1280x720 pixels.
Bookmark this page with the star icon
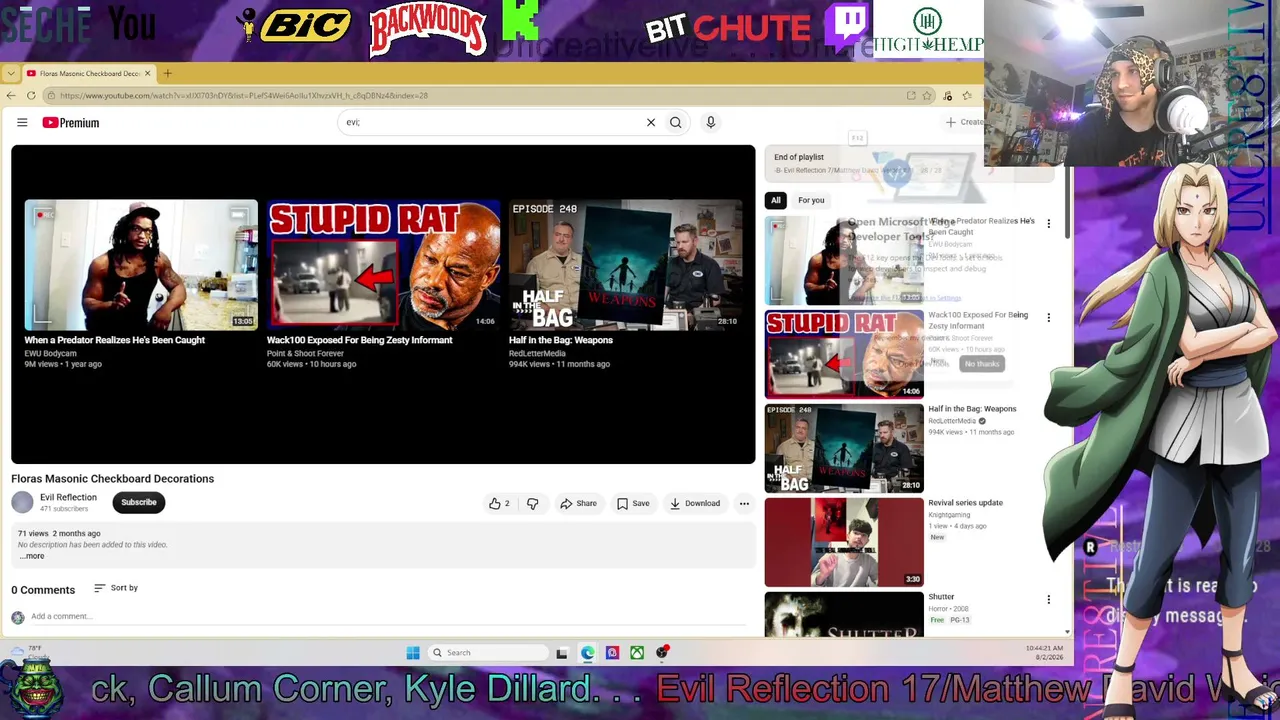(928, 95)
